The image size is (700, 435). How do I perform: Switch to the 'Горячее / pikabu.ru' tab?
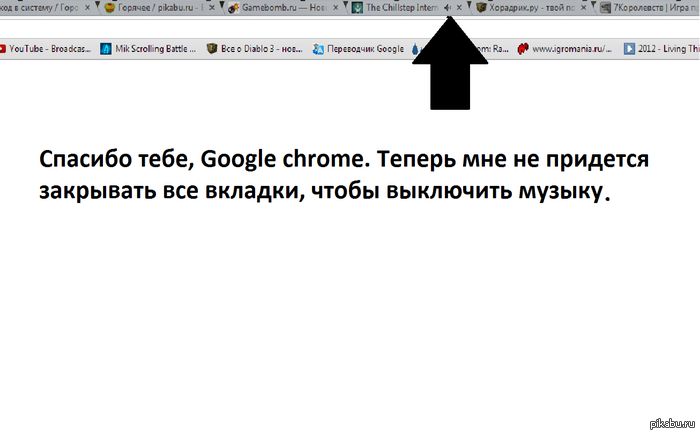(x=158, y=7)
